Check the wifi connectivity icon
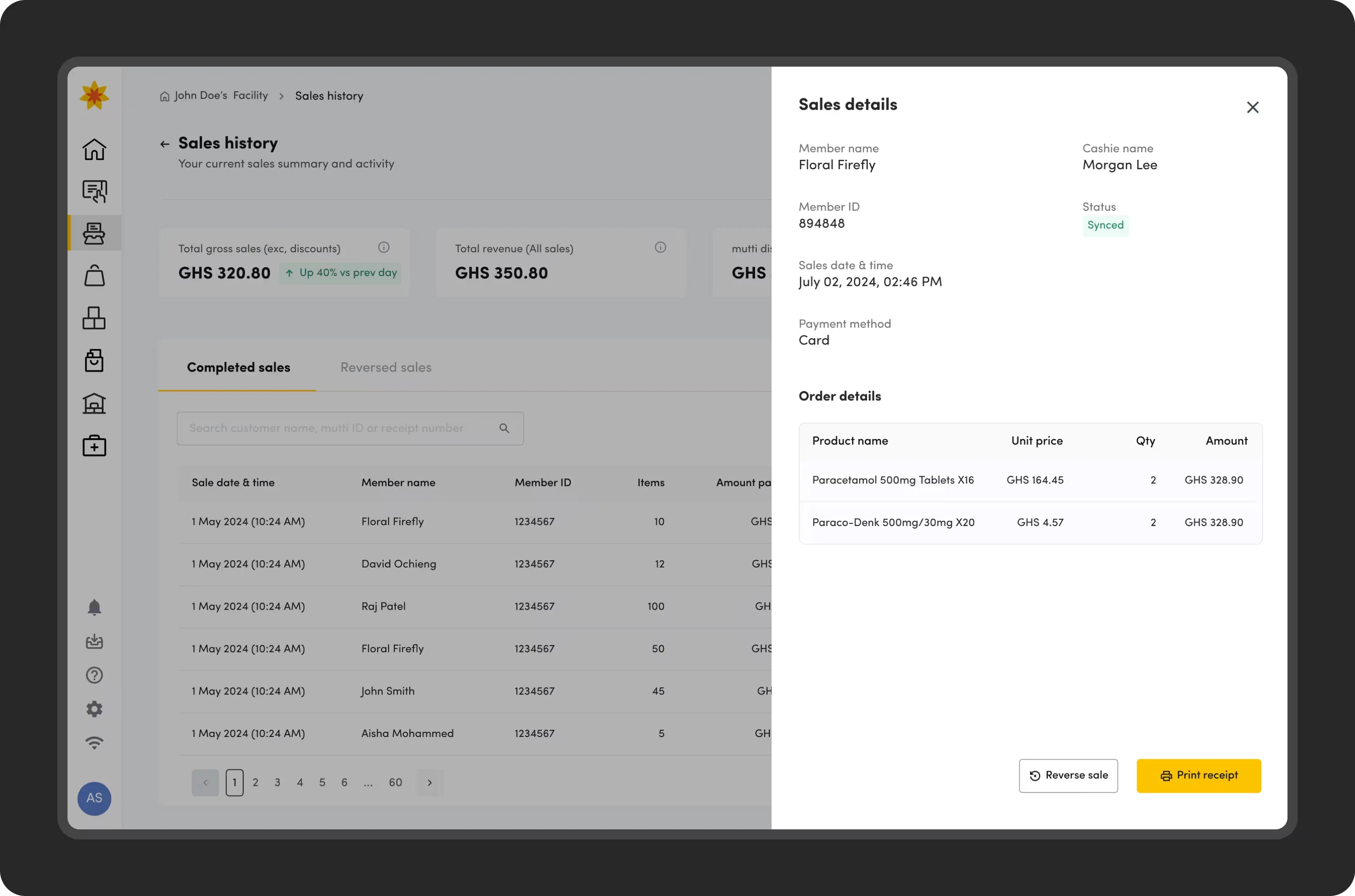Image resolution: width=1355 pixels, height=896 pixels. coord(94,743)
